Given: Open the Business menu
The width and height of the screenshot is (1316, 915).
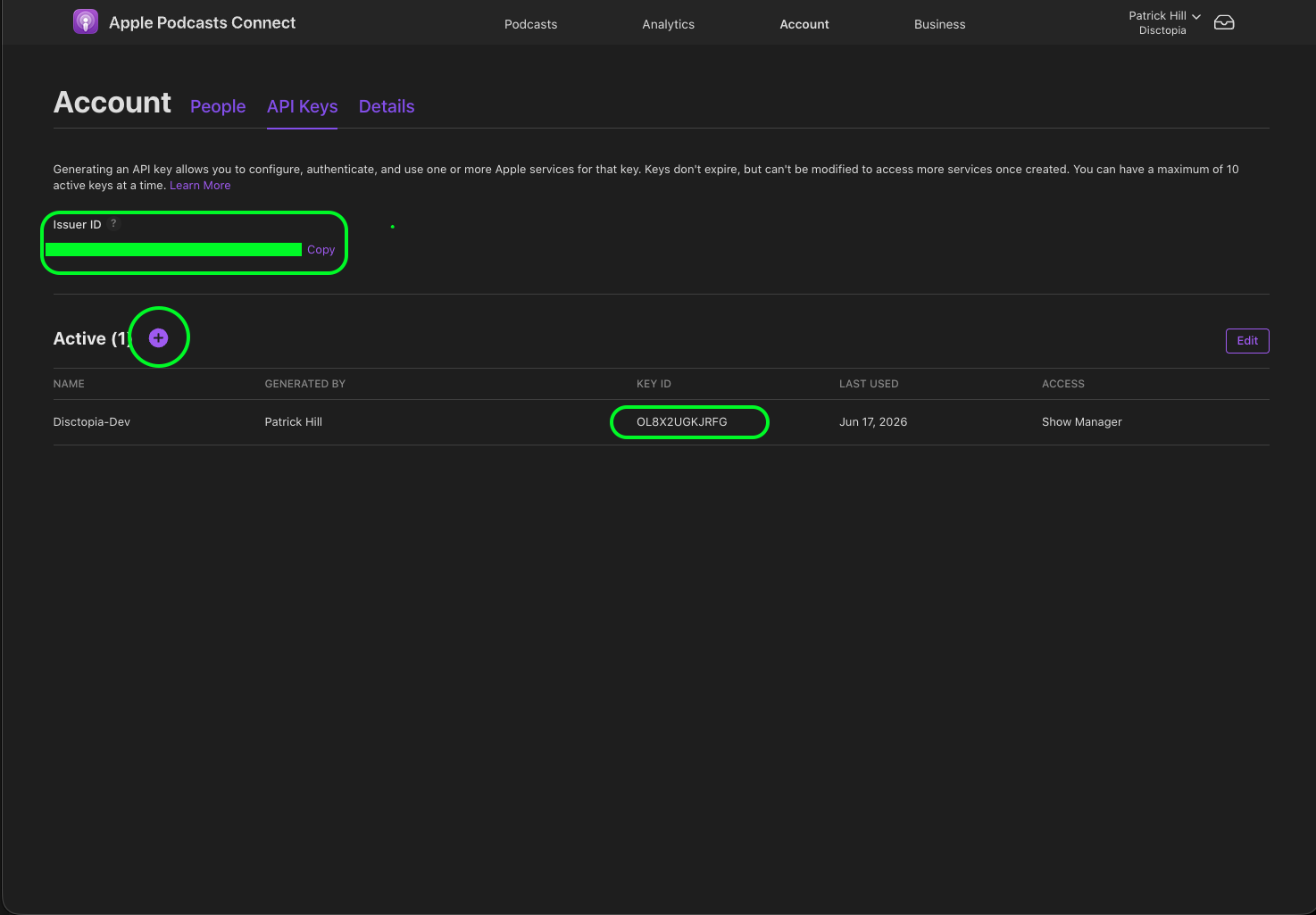Looking at the screenshot, I should point(939,24).
